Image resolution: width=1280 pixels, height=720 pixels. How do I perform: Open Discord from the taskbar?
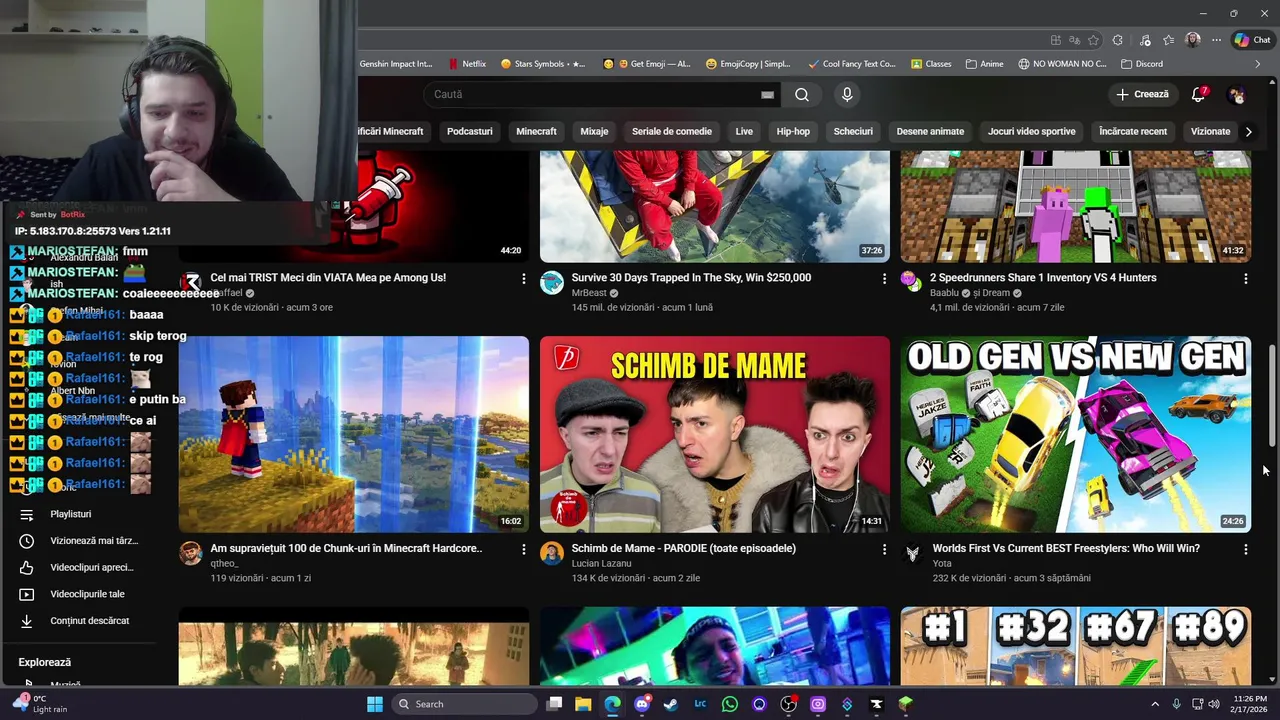(x=642, y=704)
